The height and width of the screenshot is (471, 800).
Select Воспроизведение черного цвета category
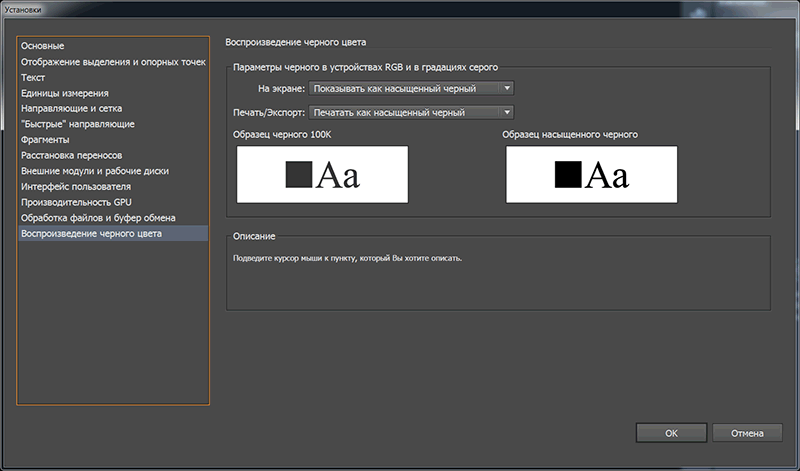[91, 233]
